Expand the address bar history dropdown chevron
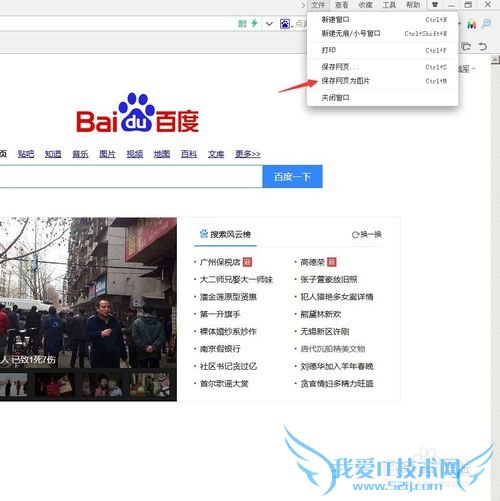This screenshot has height=501, width=500. tap(269, 24)
